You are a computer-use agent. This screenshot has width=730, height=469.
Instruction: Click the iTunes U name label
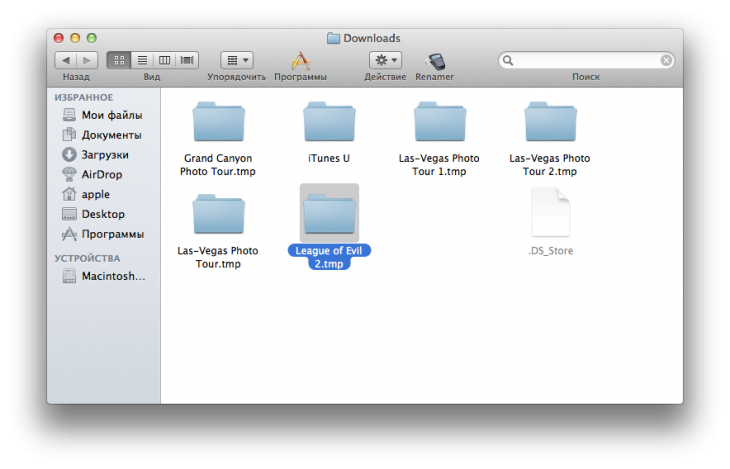point(329,158)
